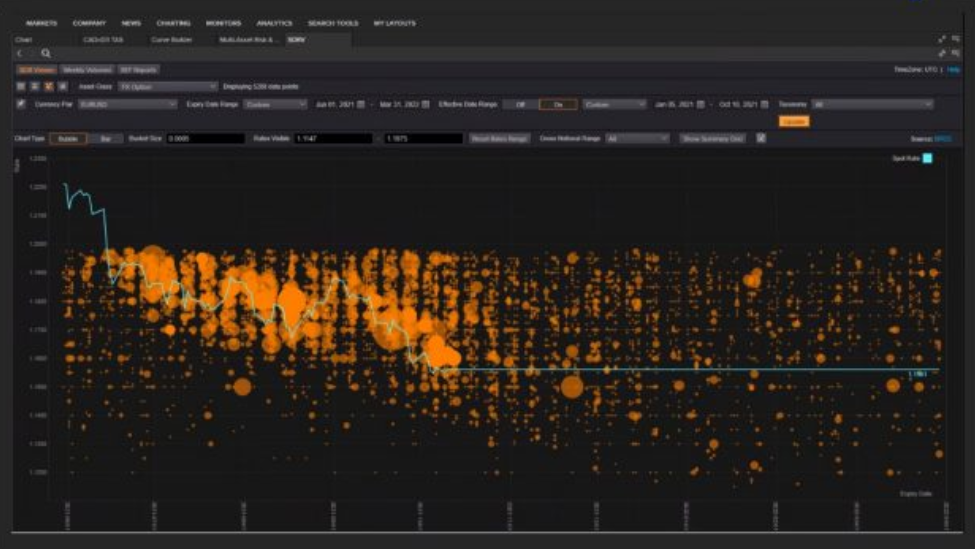Click the edit icon beside Currency Pair

pyautogui.click(x=22, y=104)
